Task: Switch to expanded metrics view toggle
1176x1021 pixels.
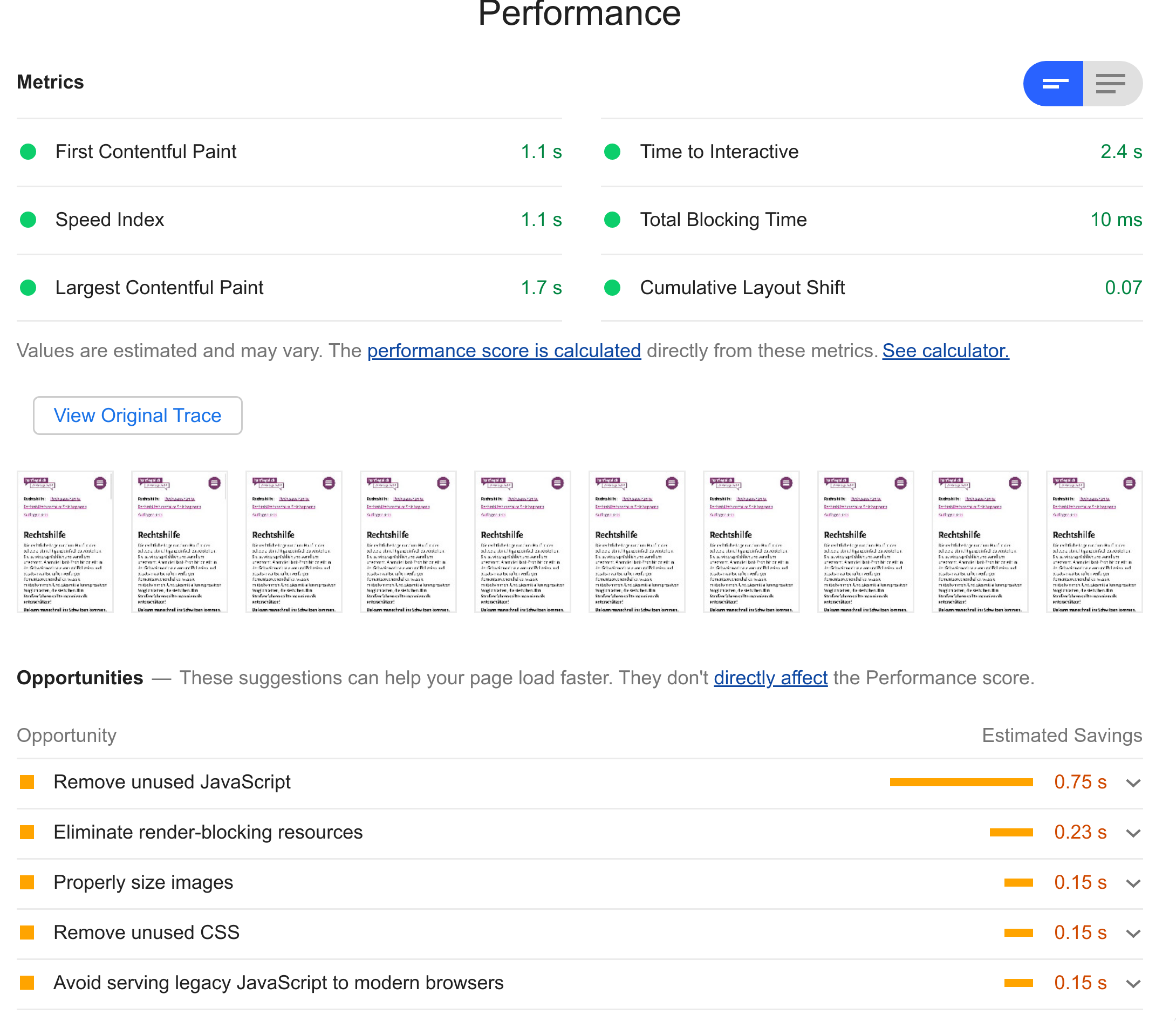Action: 1112,84
